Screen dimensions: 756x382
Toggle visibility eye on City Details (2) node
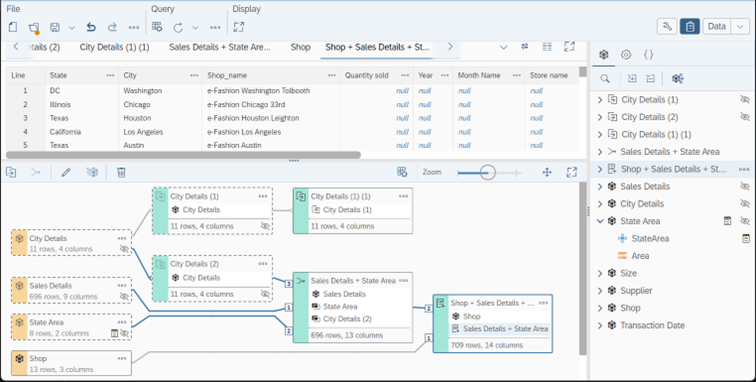click(x=265, y=294)
